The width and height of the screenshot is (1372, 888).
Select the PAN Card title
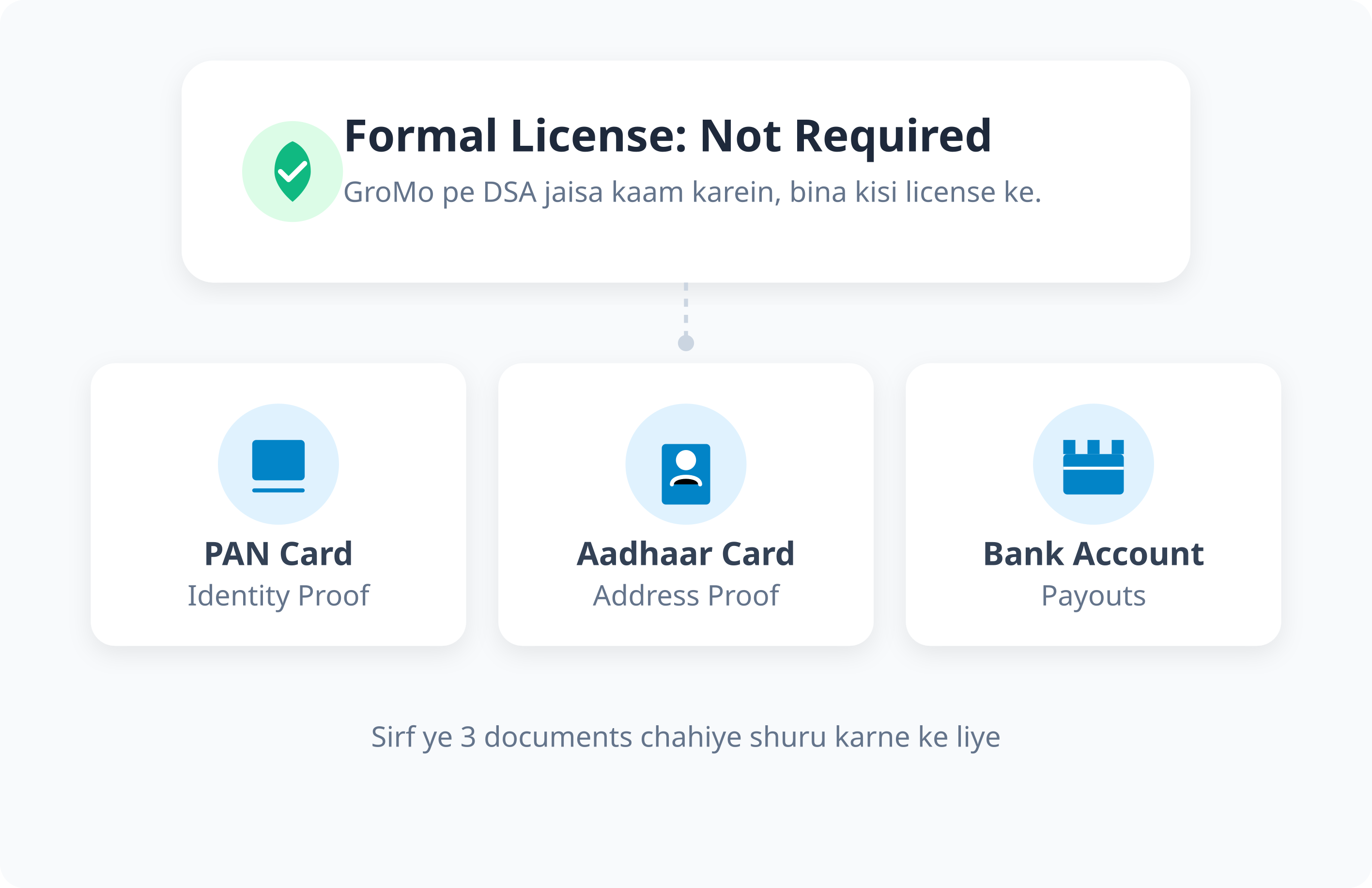(278, 554)
